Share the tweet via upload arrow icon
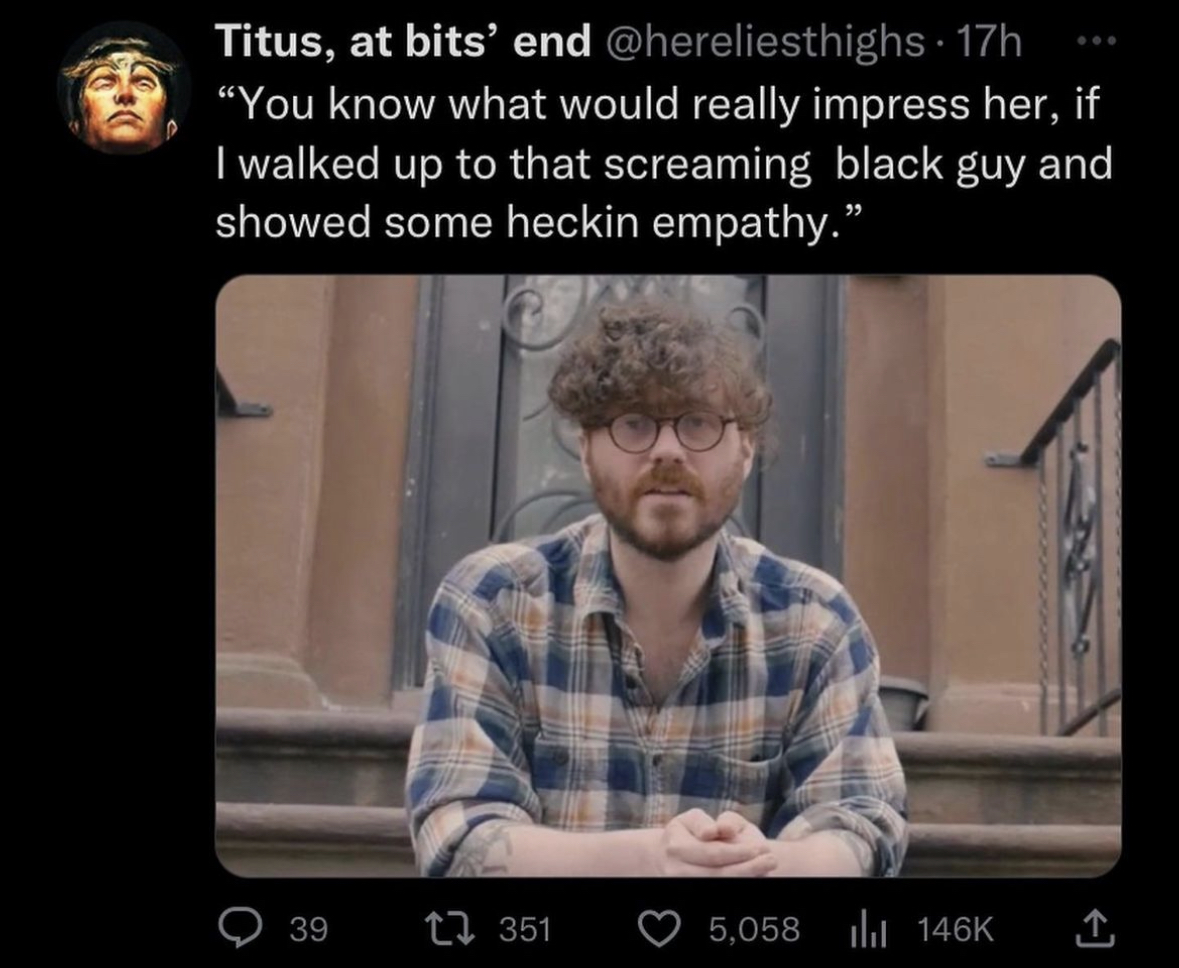The width and height of the screenshot is (1179, 968). point(1094,928)
